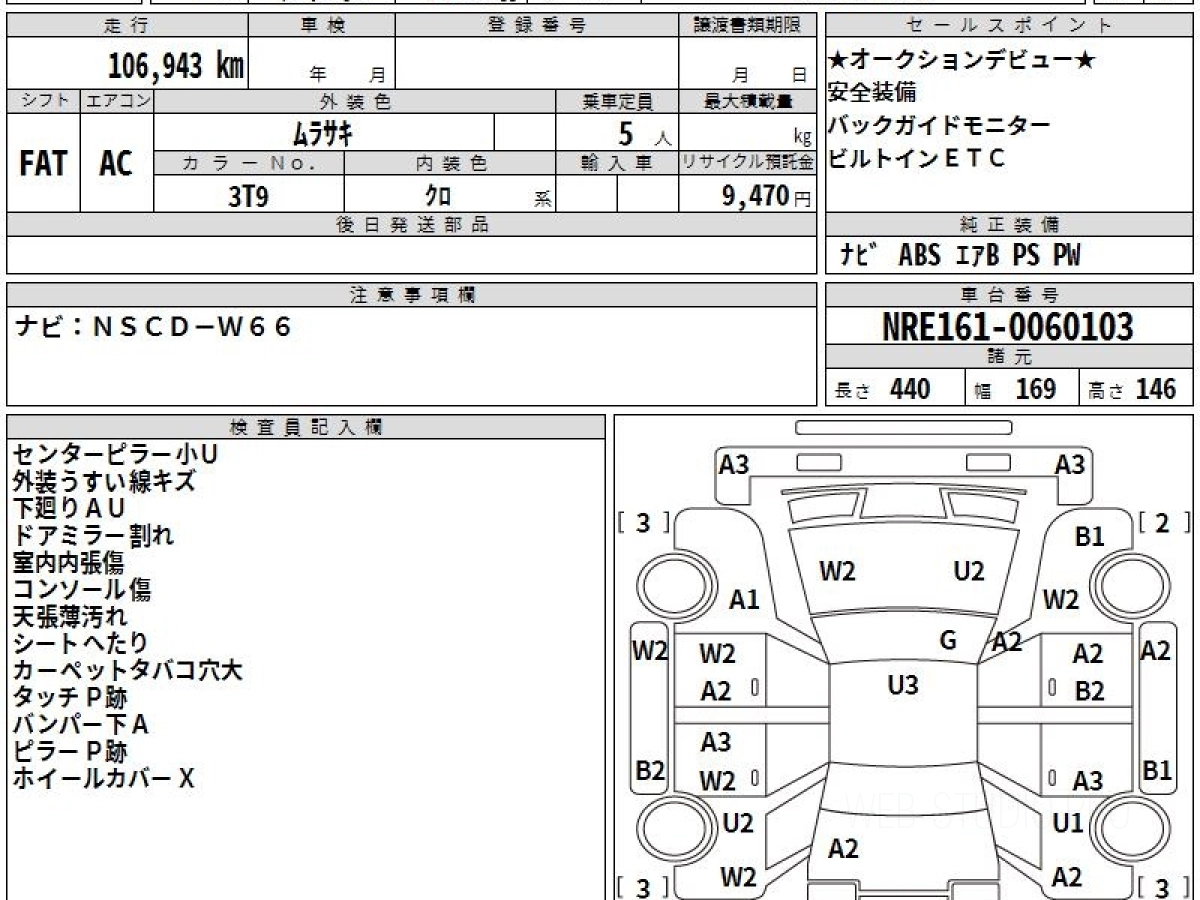
Task: Click the seating capacity 5 人
Action: coord(645,133)
